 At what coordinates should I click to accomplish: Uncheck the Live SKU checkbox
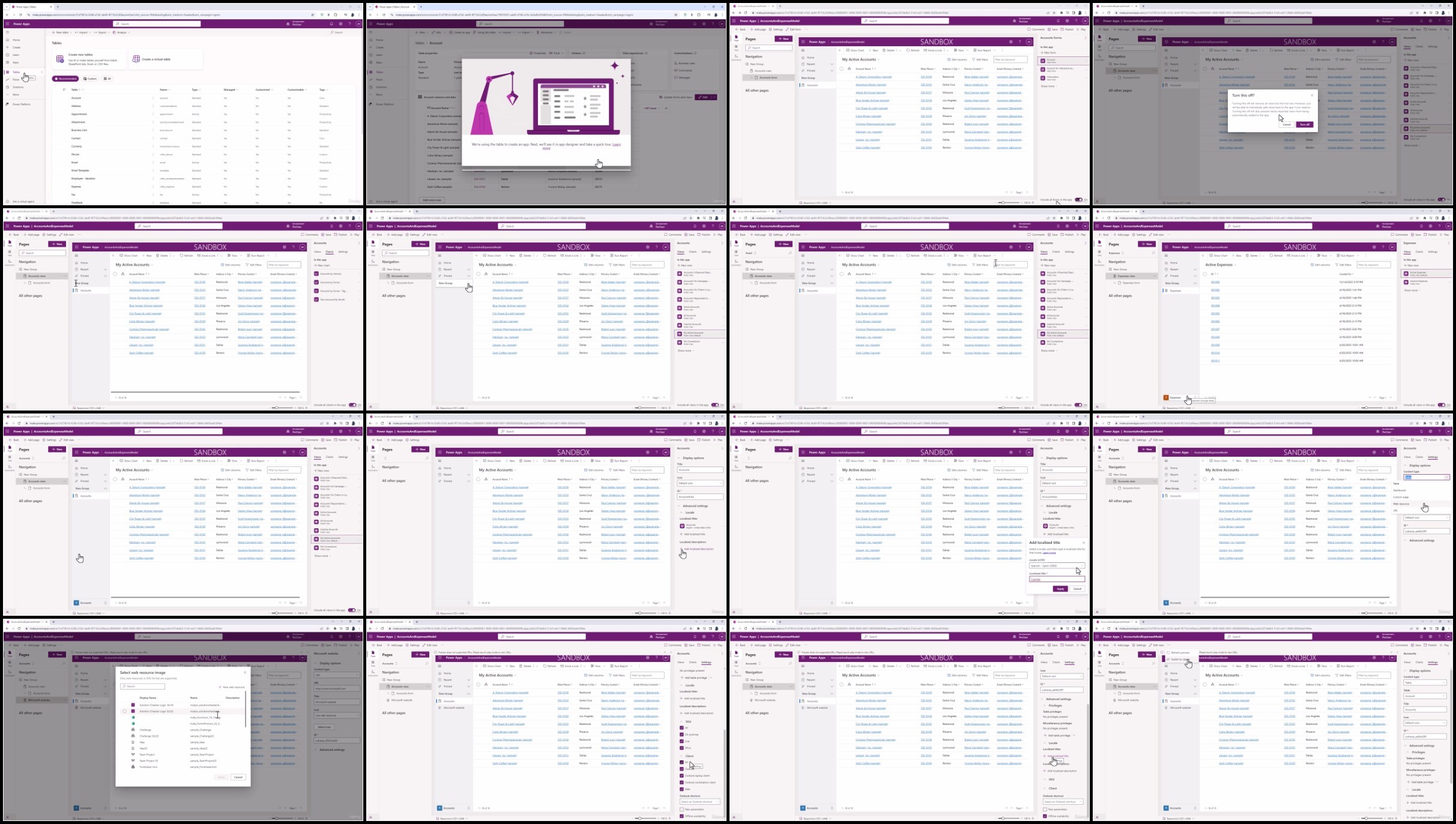[x=681, y=741]
